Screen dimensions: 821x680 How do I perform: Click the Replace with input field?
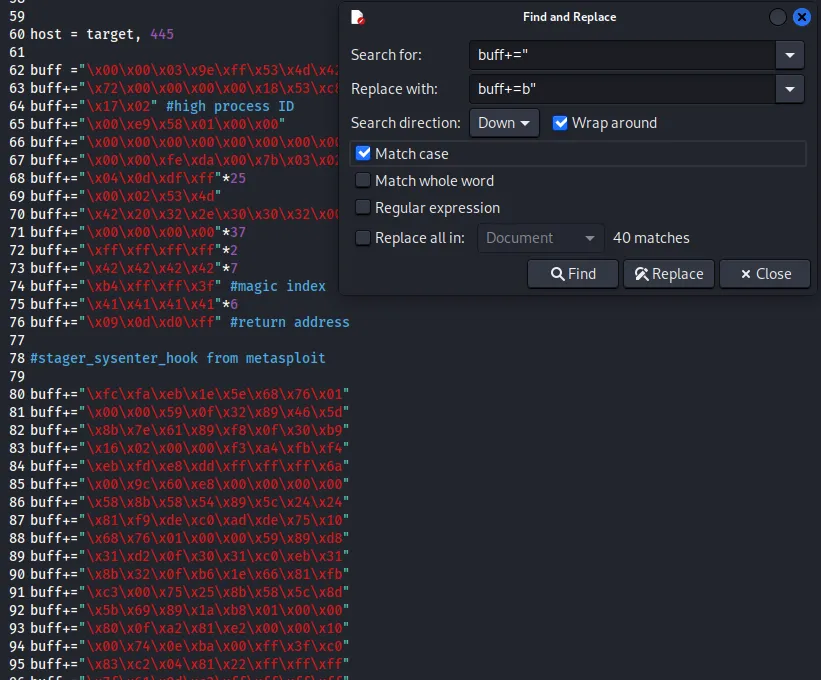click(622, 89)
